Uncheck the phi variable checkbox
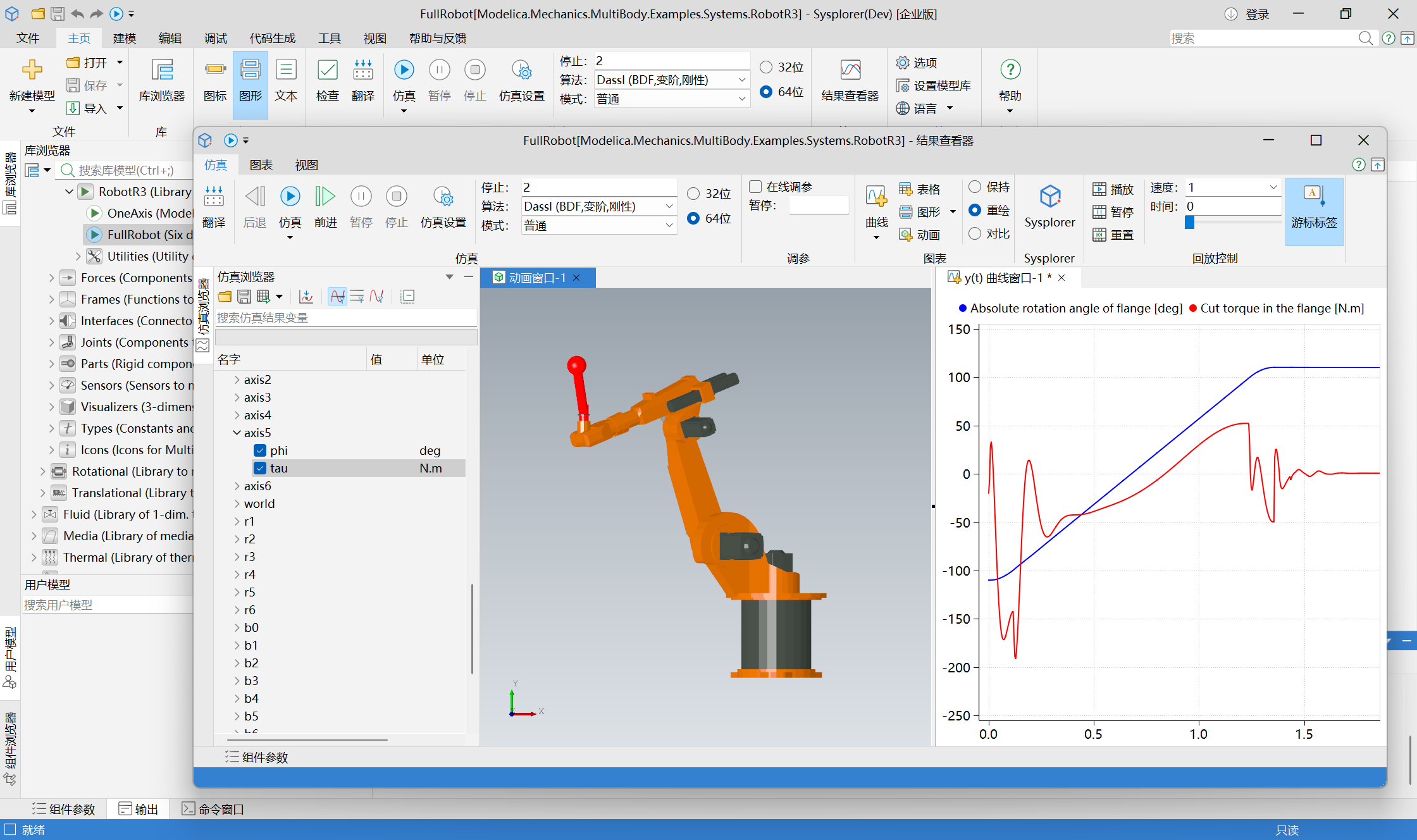Screen dimensions: 1417x840 [x=260, y=450]
